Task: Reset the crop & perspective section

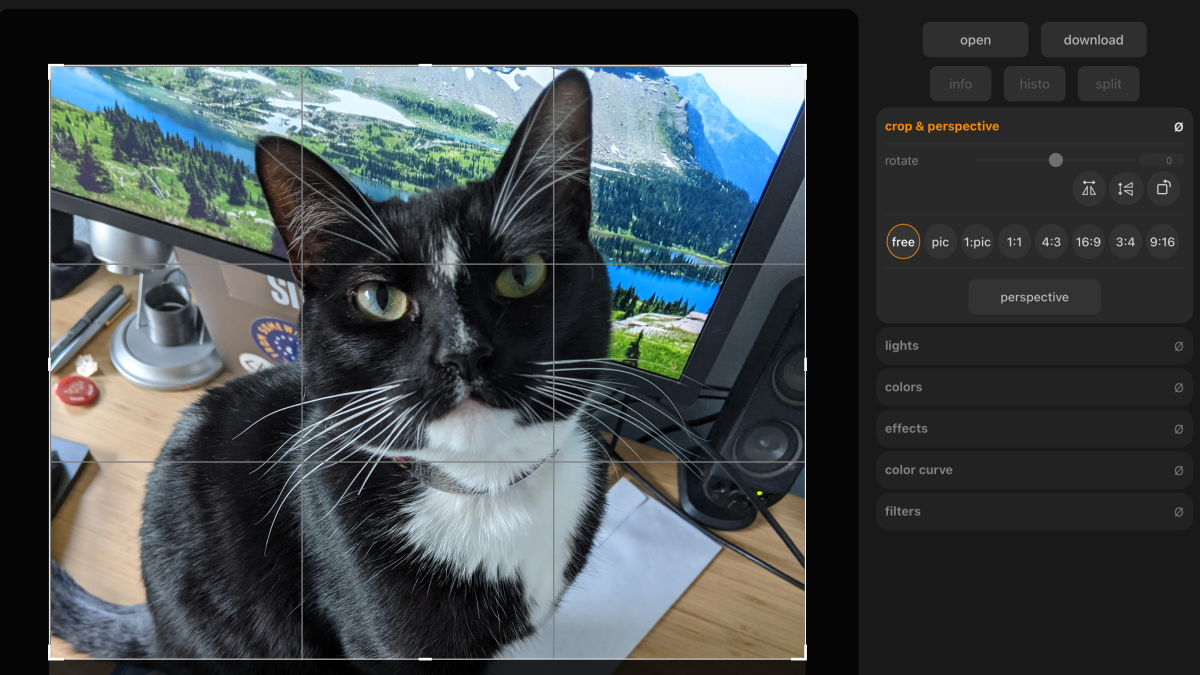Action: (1178, 127)
